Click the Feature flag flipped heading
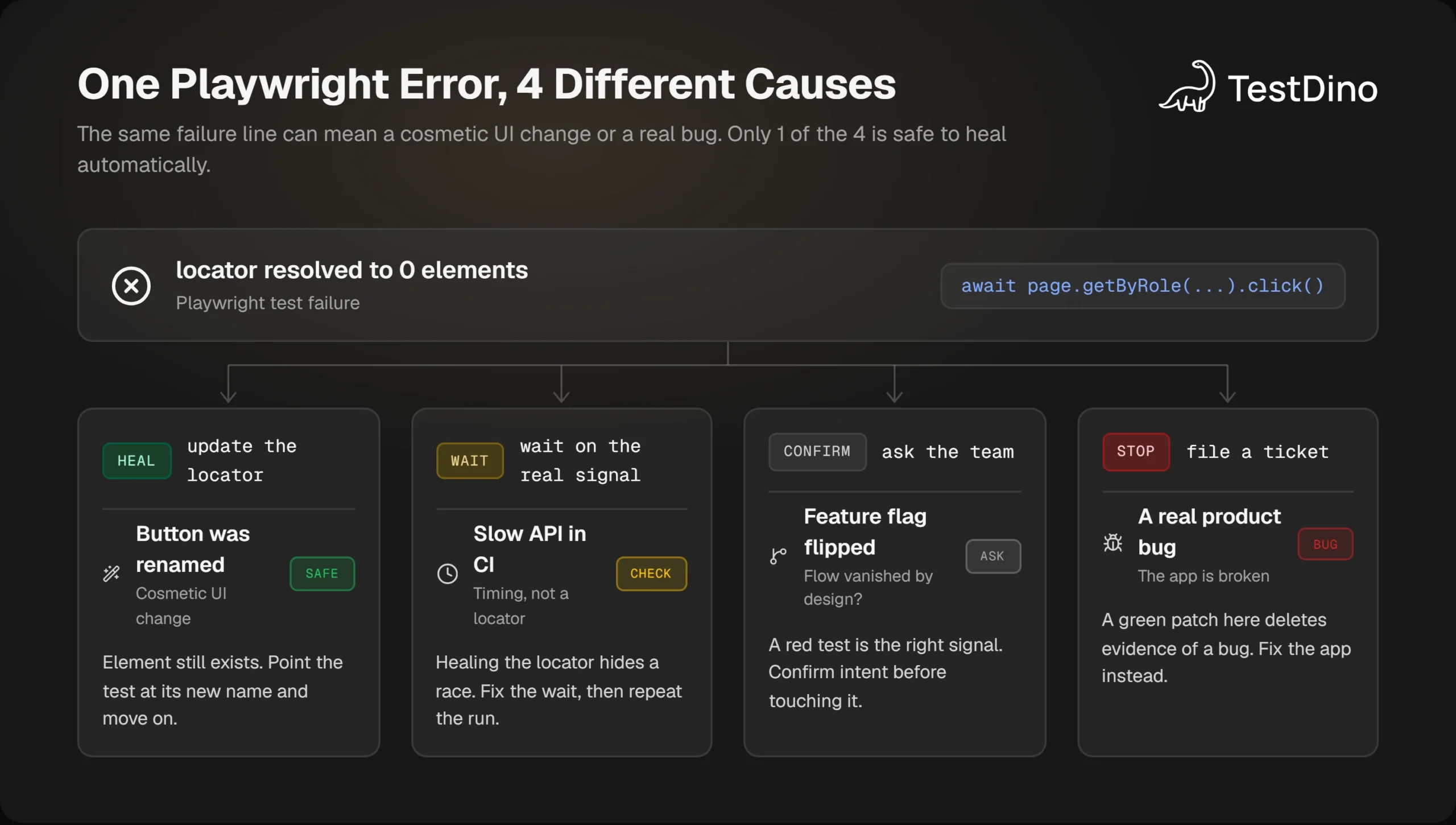The image size is (1456, 825). [865, 531]
